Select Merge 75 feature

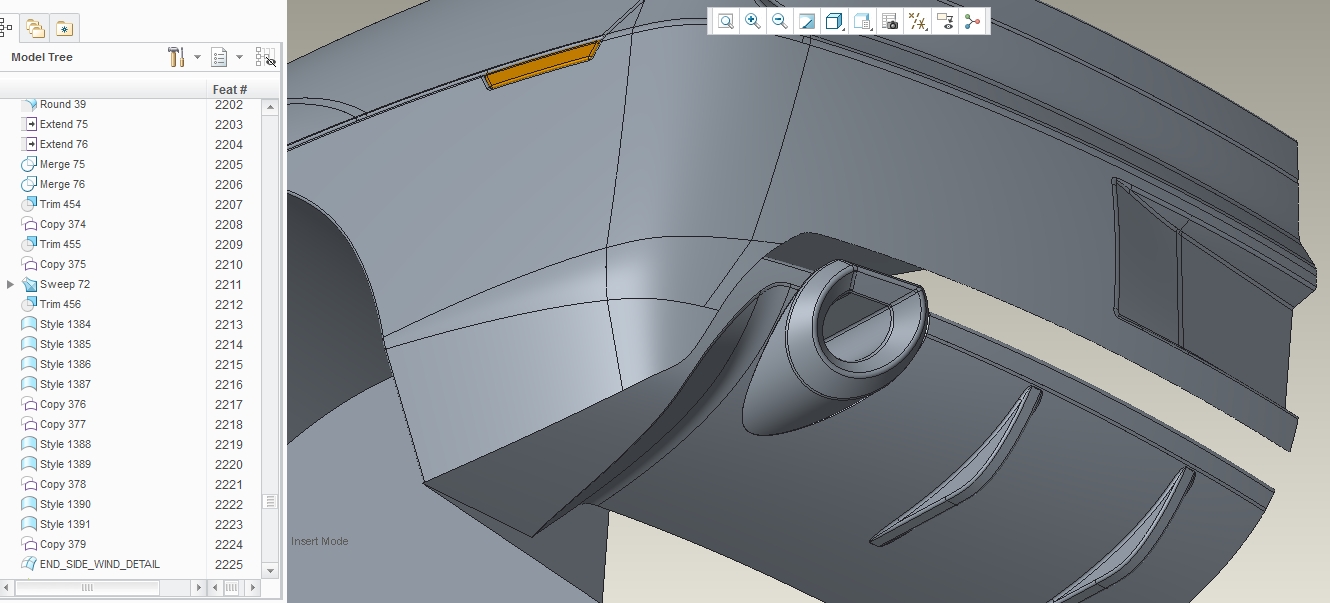(62, 164)
